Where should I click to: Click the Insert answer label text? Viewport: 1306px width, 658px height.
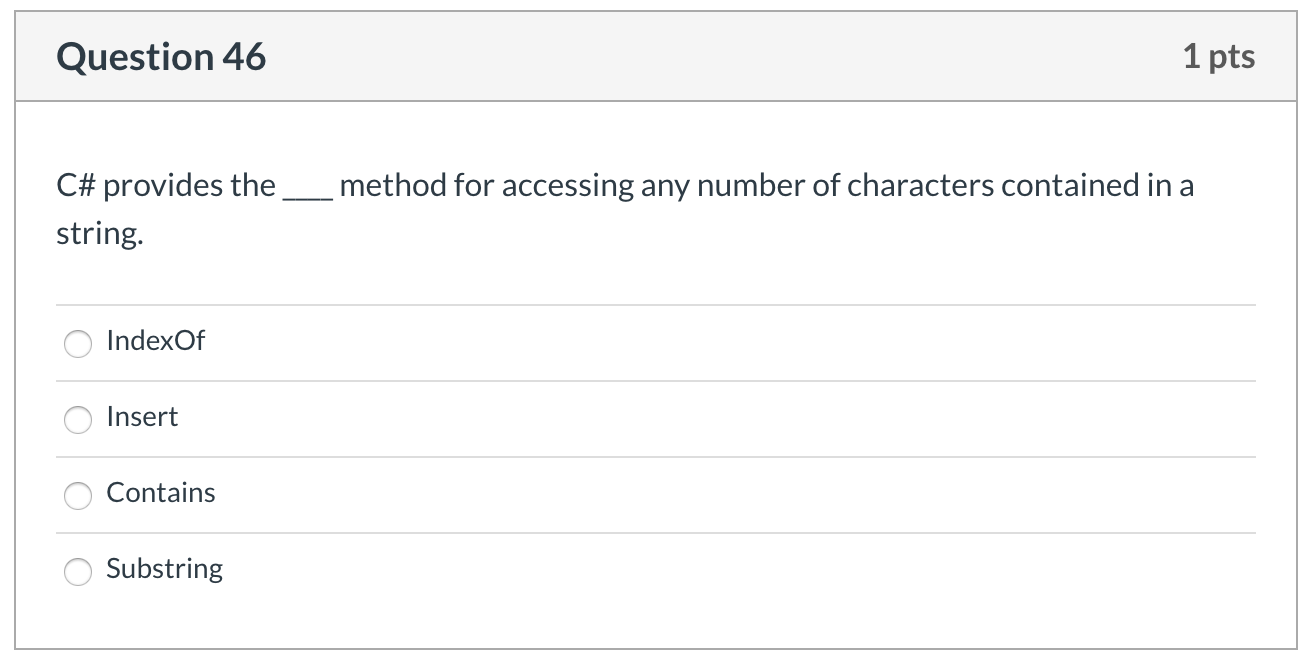click(x=142, y=418)
